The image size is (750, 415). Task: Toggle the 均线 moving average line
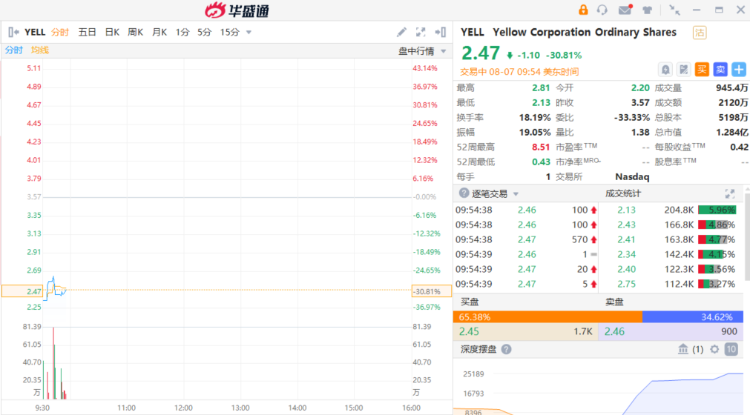40,50
